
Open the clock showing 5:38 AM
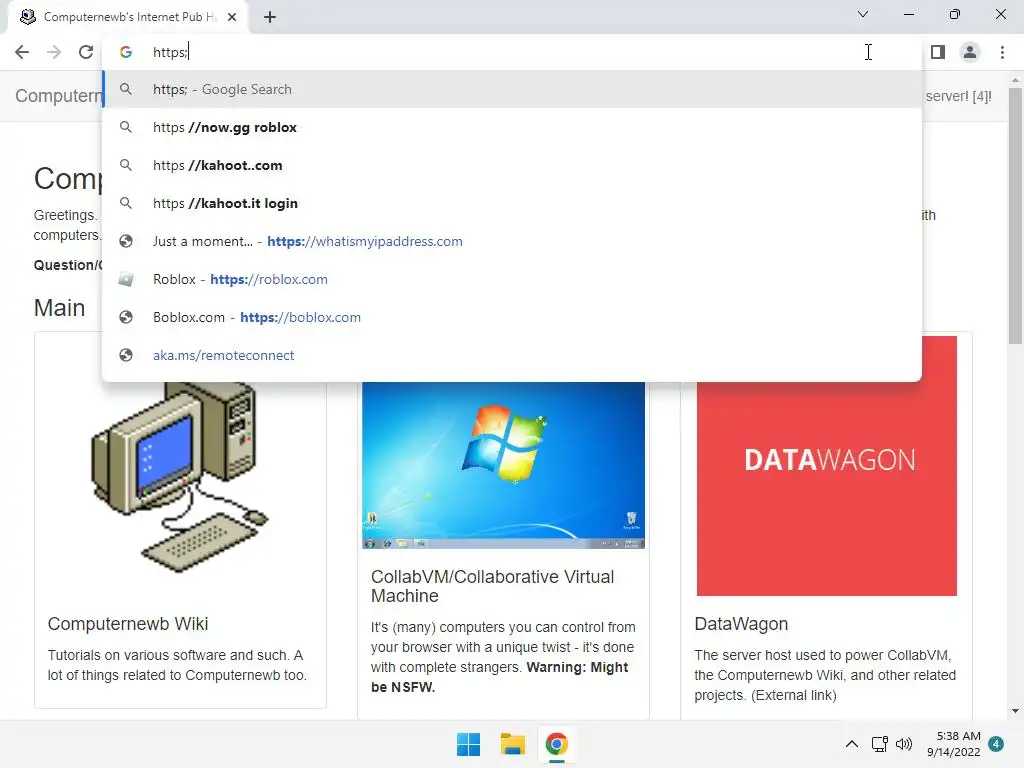tap(953, 744)
